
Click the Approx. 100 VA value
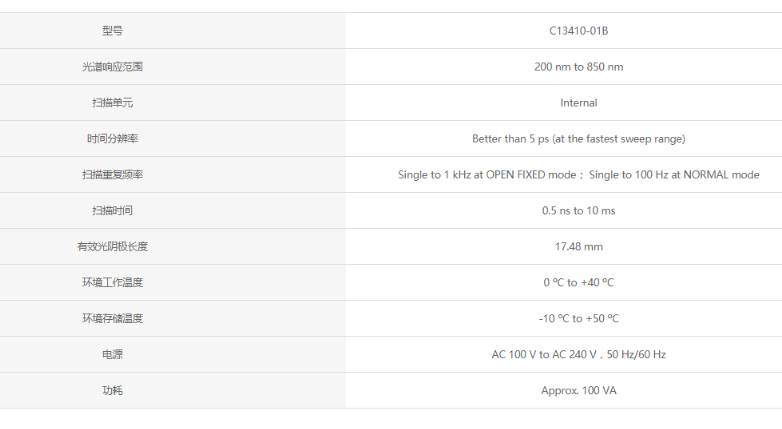(579, 390)
